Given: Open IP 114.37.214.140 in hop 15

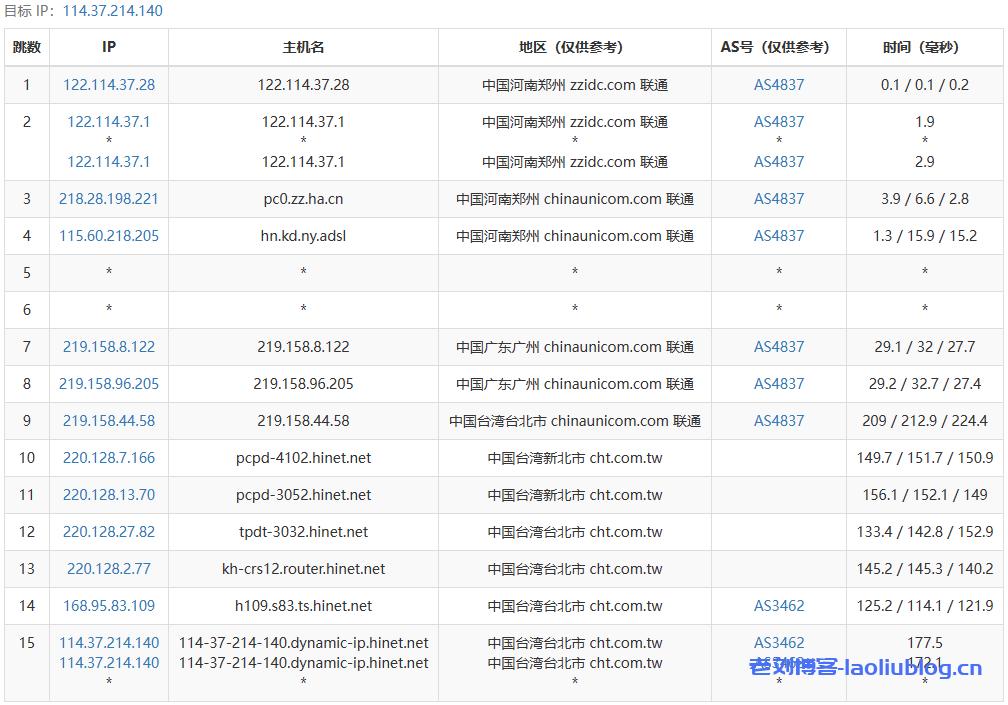Looking at the screenshot, I should [108, 642].
